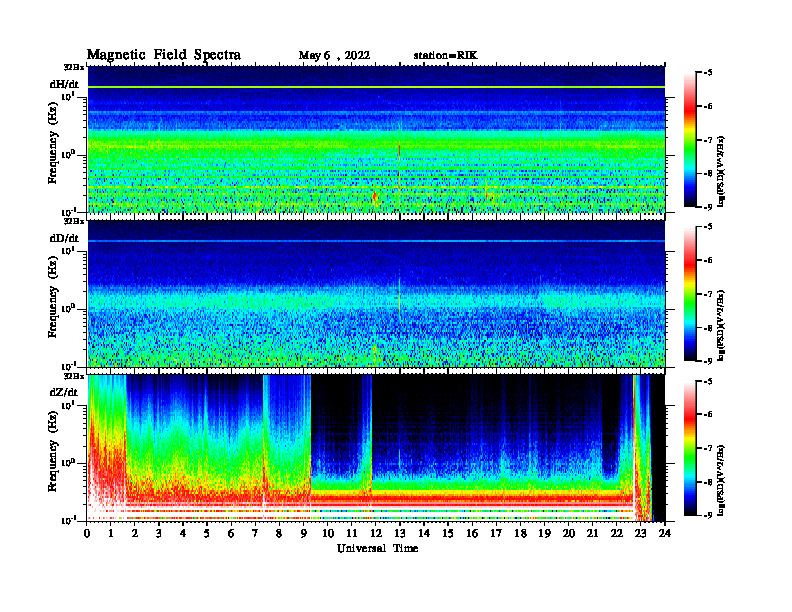Image resolution: width=792 pixels, height=612 pixels.
Task: Click the color bar beside the dH/dt panel
Action: (x=690, y=140)
